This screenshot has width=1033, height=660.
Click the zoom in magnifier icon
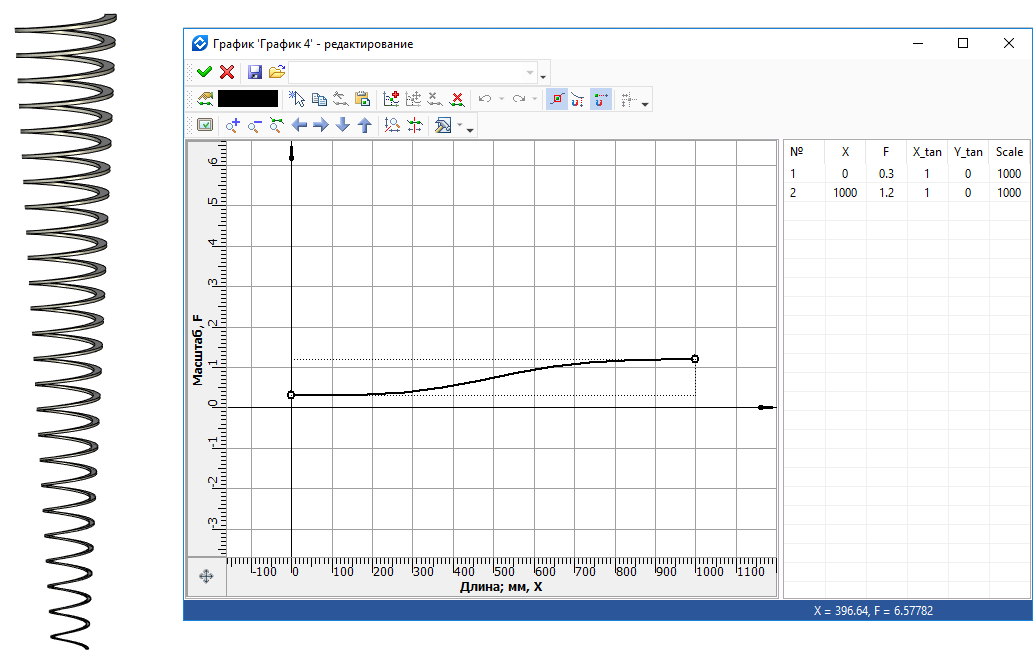[233, 126]
